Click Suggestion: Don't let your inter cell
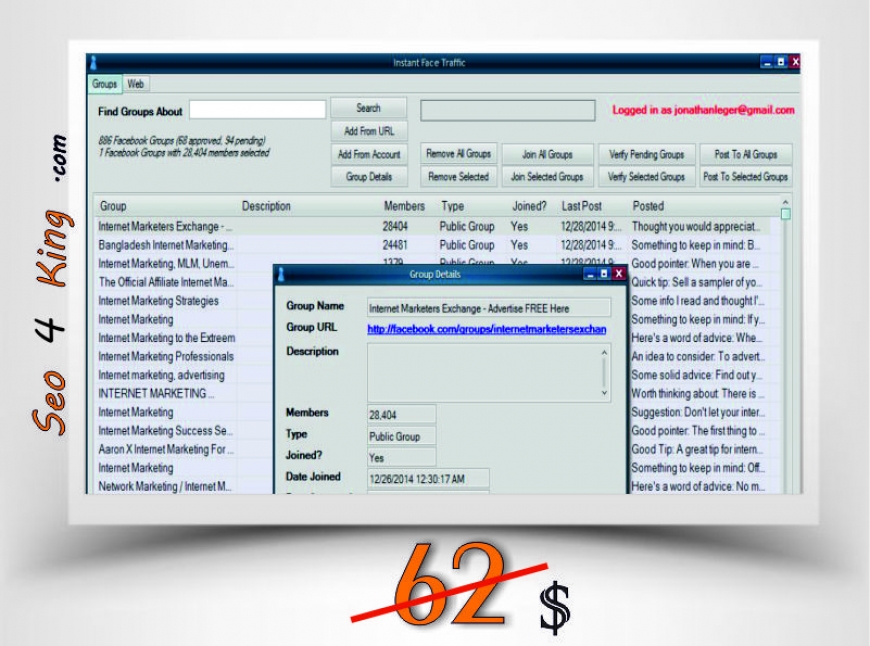 tap(697, 412)
